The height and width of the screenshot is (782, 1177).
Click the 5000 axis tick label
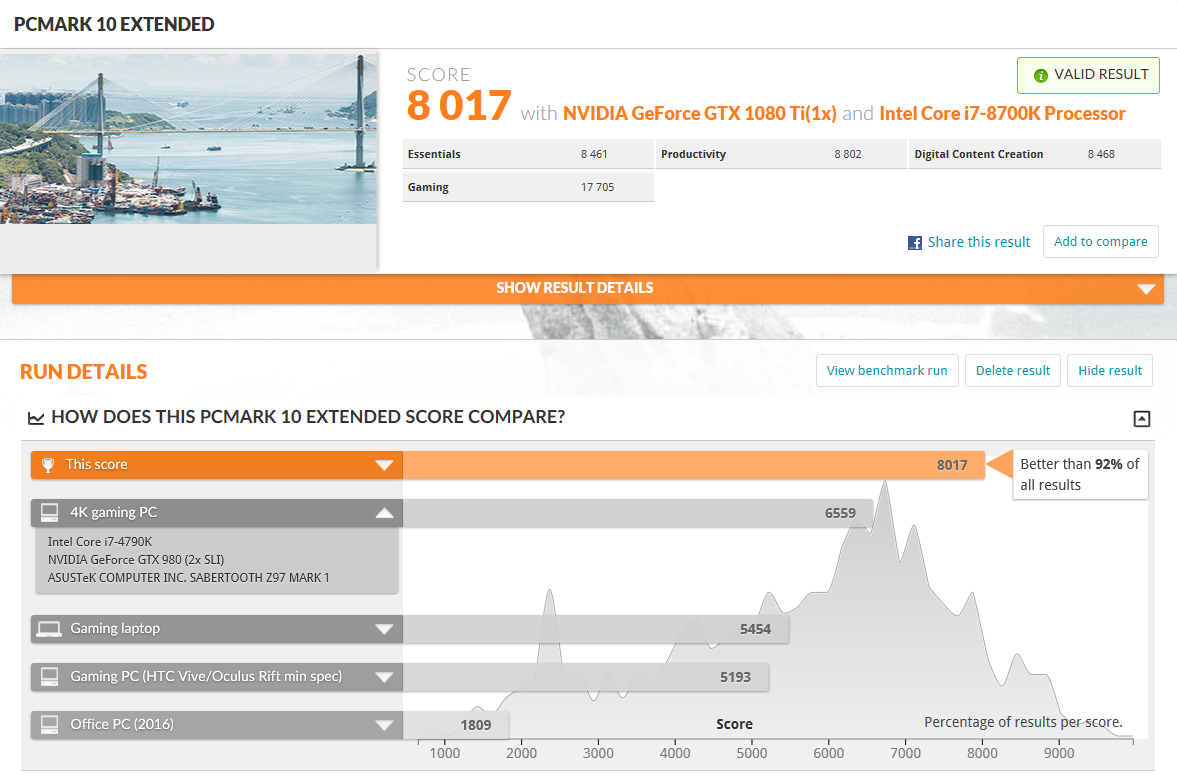(751, 753)
